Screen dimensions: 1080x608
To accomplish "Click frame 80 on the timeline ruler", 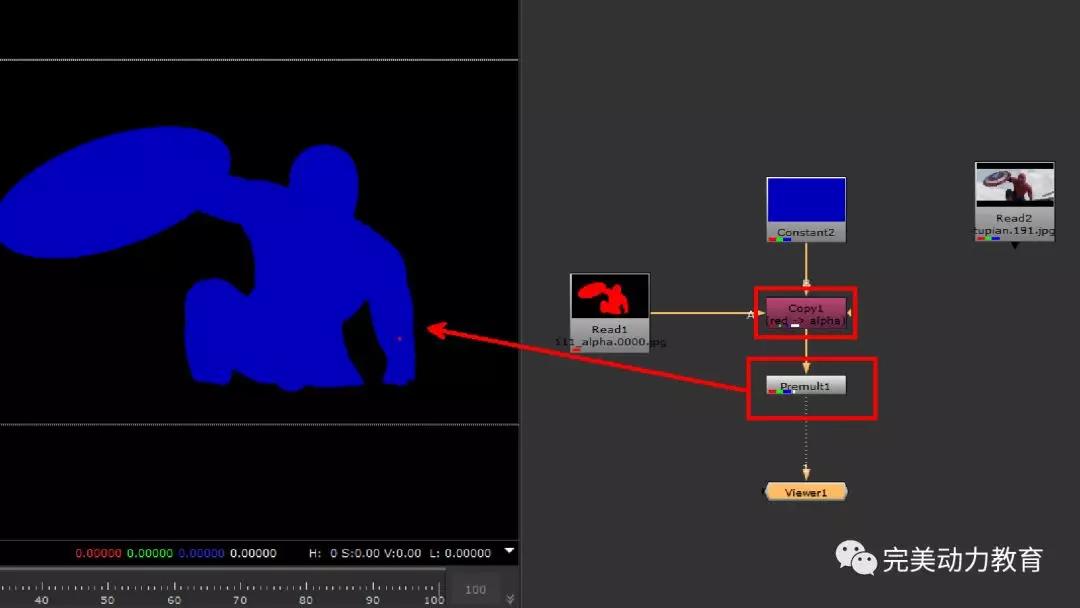I will pyautogui.click(x=306, y=600).
